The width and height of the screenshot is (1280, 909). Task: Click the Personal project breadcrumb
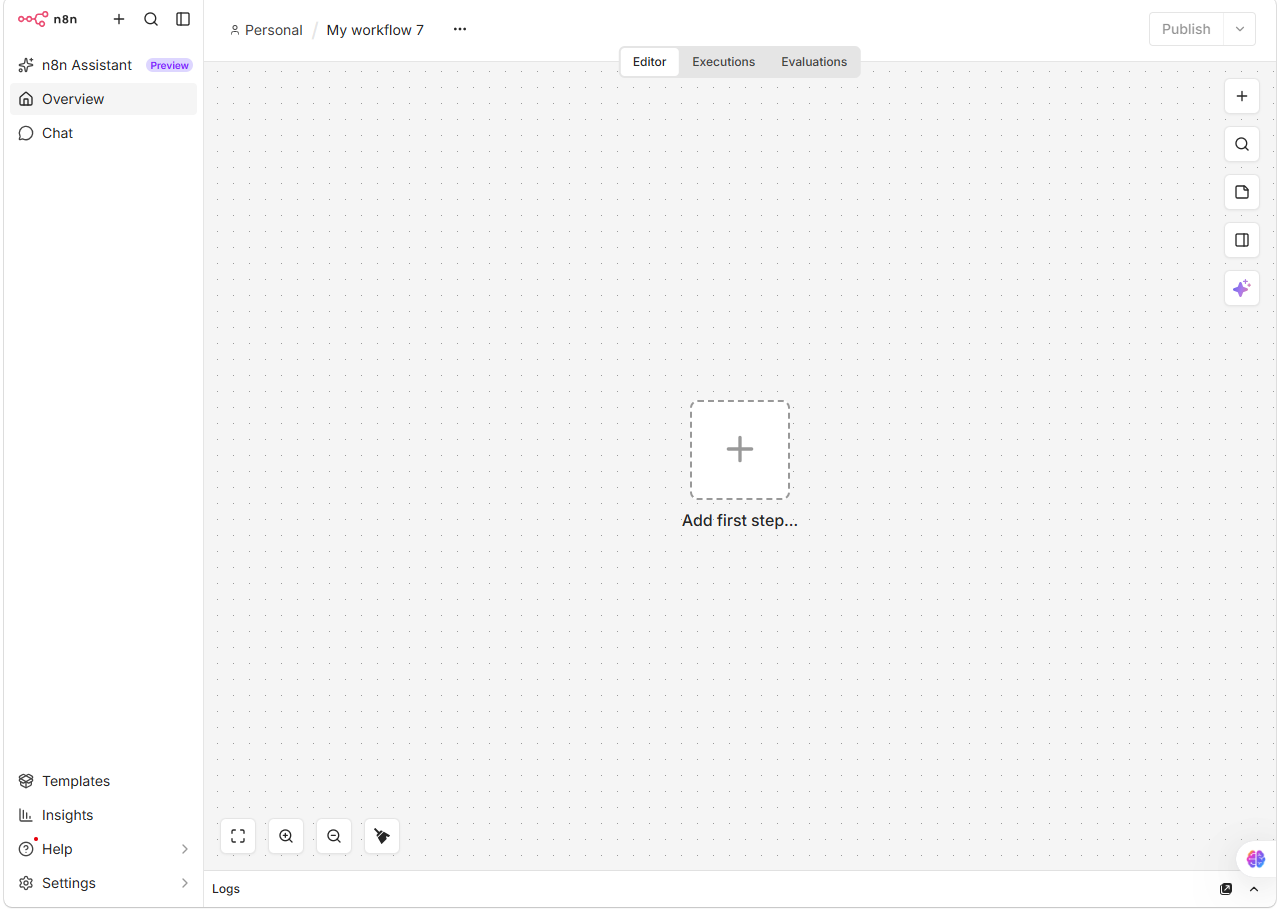tap(266, 30)
